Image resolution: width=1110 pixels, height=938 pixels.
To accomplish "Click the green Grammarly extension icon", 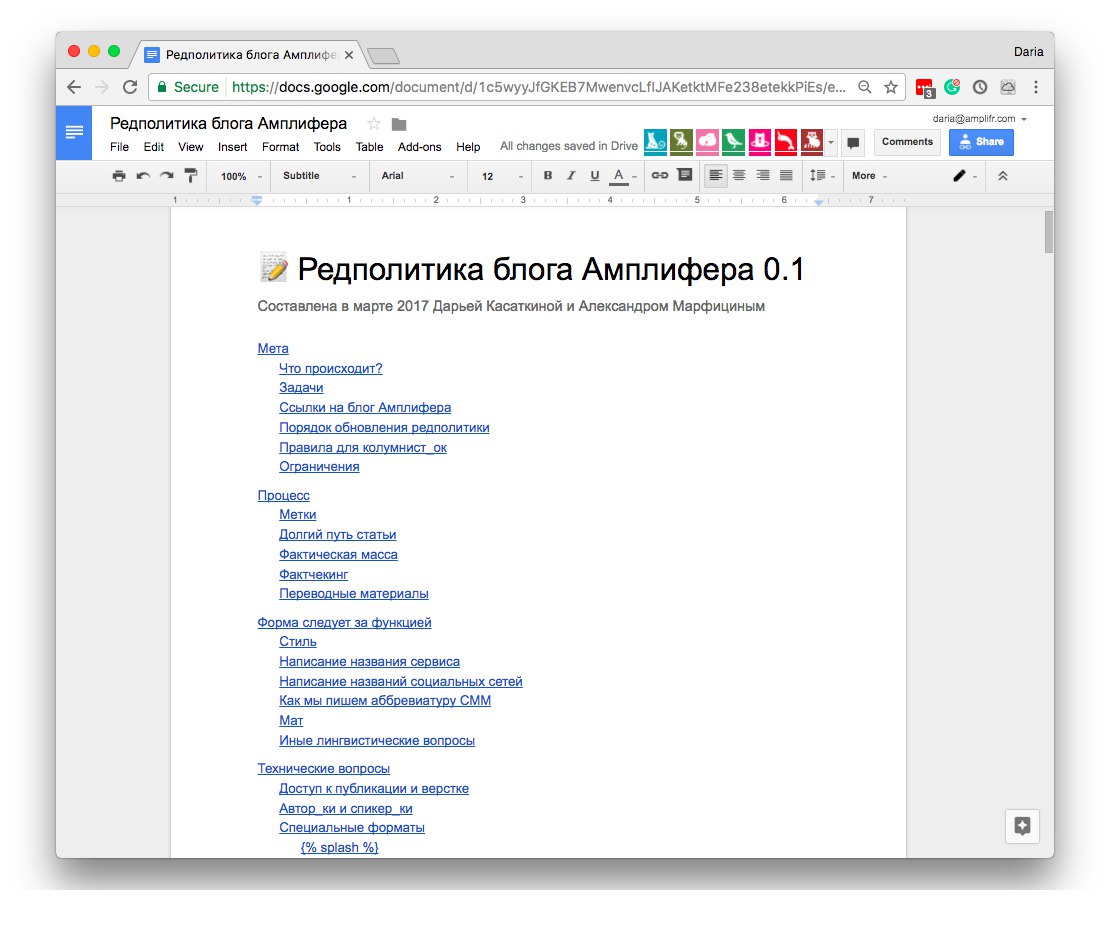I will point(952,87).
